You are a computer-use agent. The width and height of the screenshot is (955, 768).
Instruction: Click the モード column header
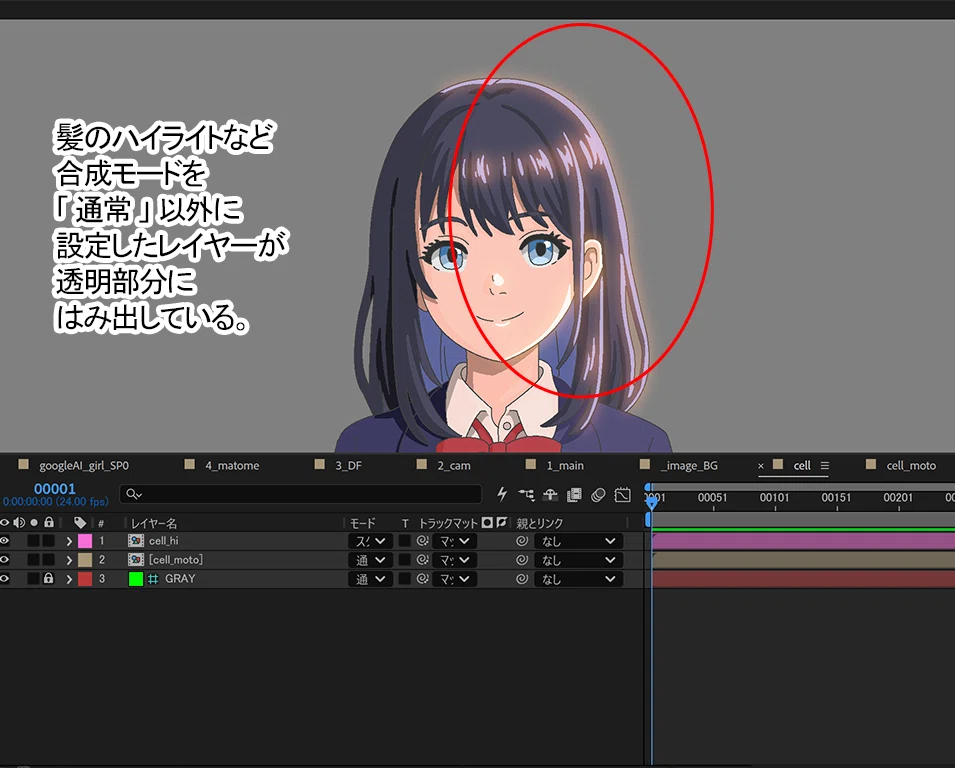tap(362, 523)
